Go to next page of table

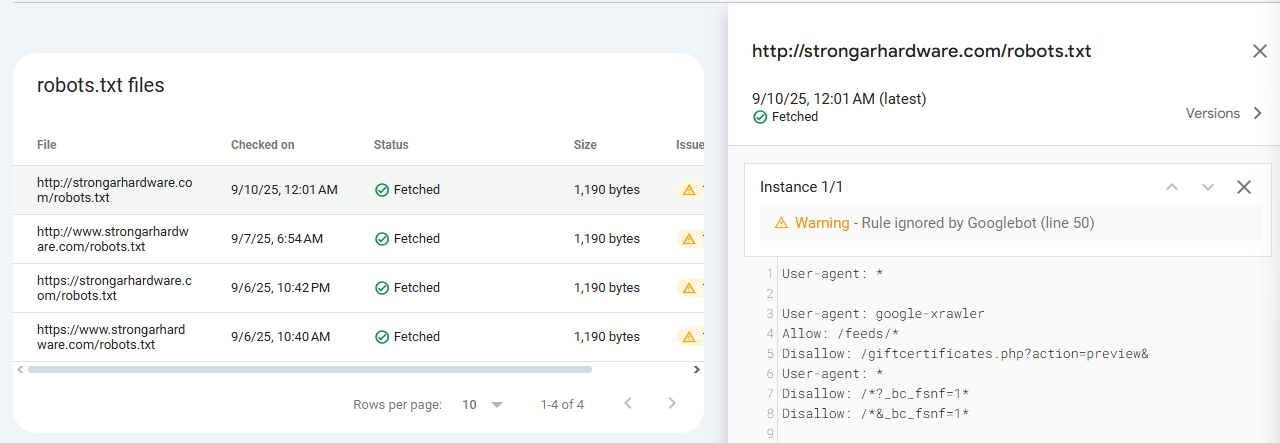(672, 404)
